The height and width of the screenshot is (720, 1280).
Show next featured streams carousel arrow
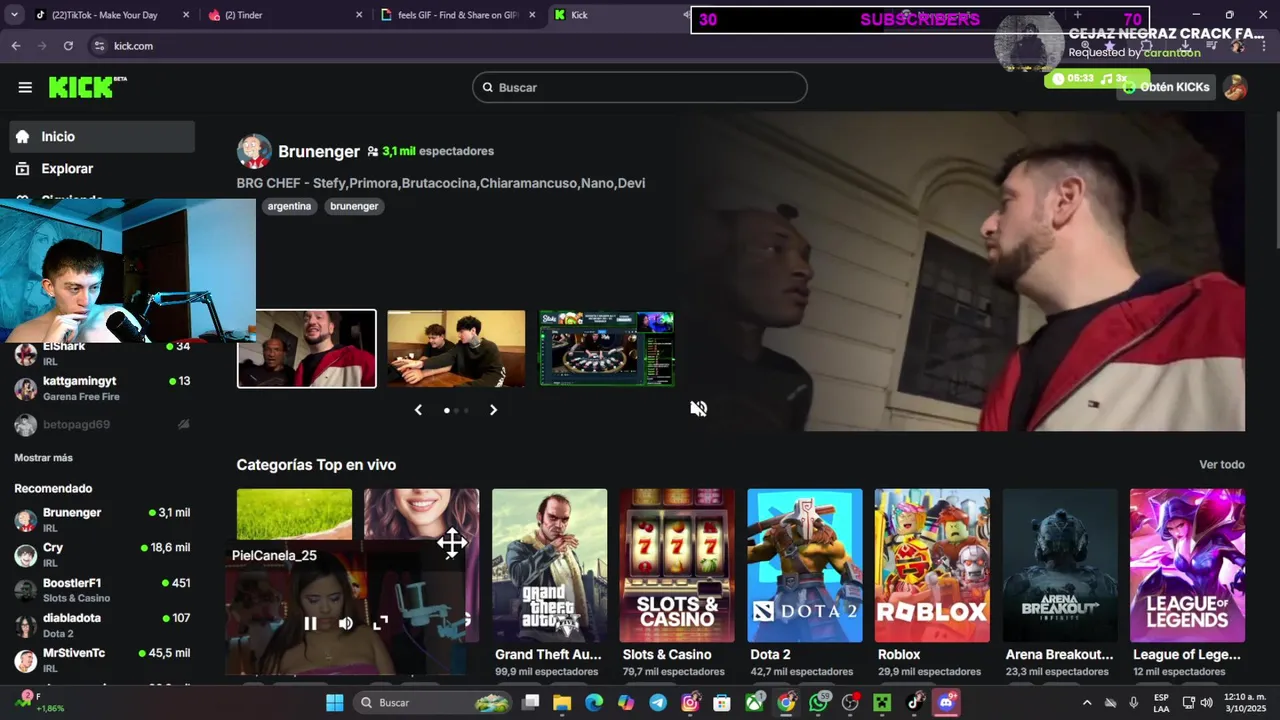tap(493, 410)
